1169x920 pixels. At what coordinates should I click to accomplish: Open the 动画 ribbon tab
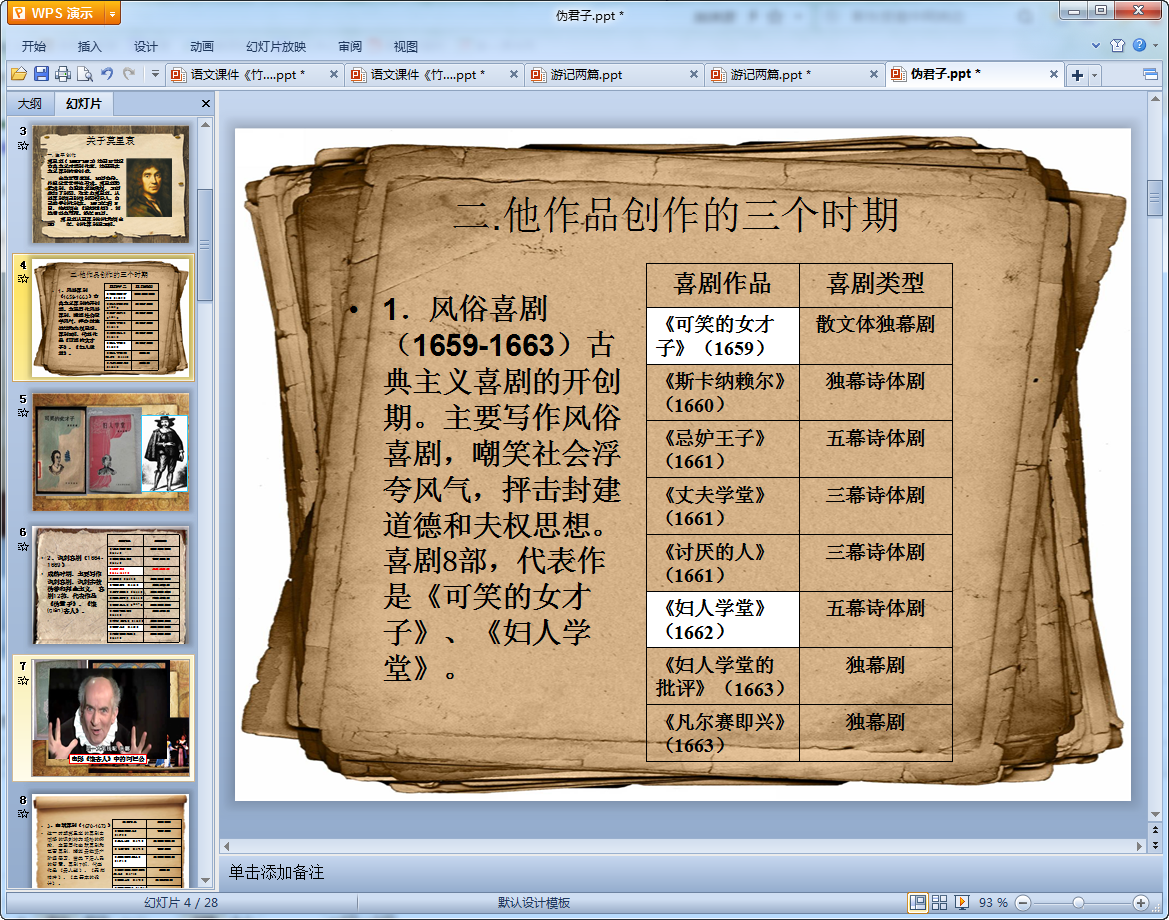pyautogui.click(x=201, y=46)
